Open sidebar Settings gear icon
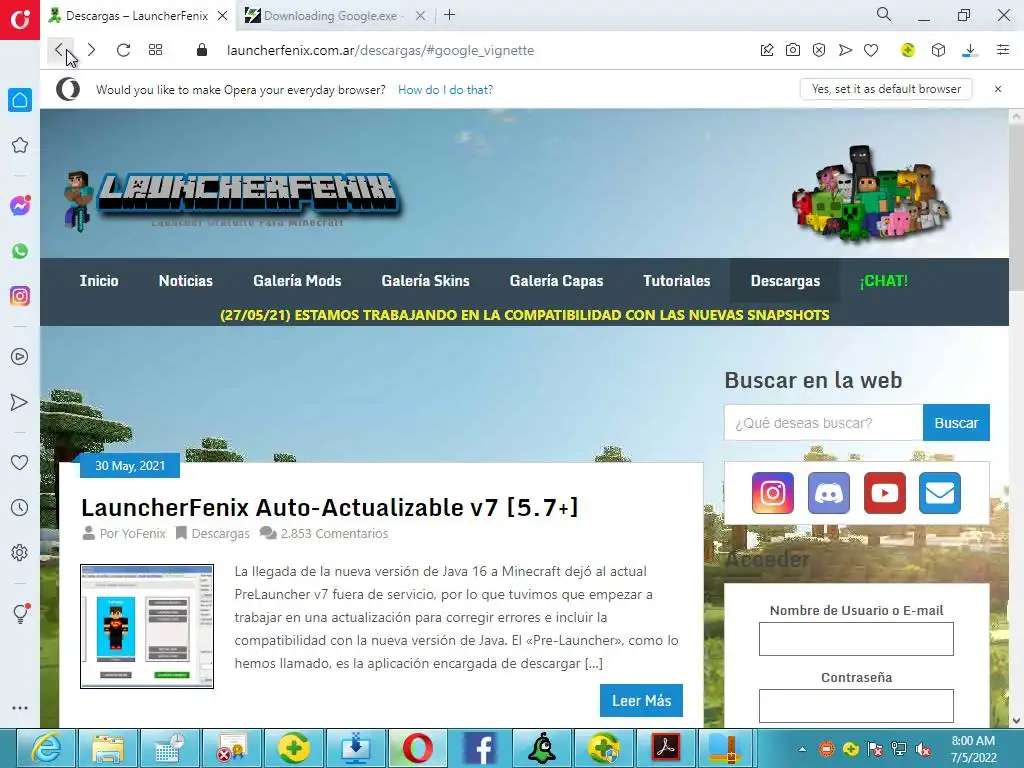 point(20,552)
